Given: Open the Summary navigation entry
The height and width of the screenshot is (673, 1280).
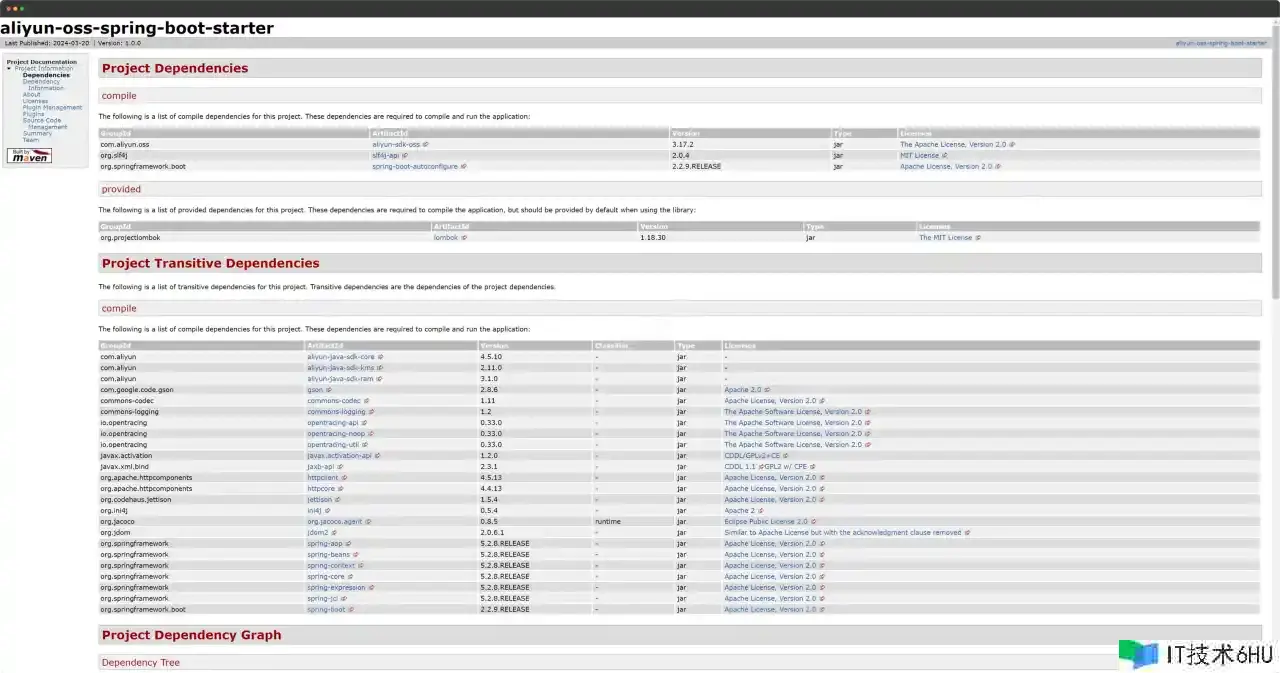Looking at the screenshot, I should pos(37,134).
